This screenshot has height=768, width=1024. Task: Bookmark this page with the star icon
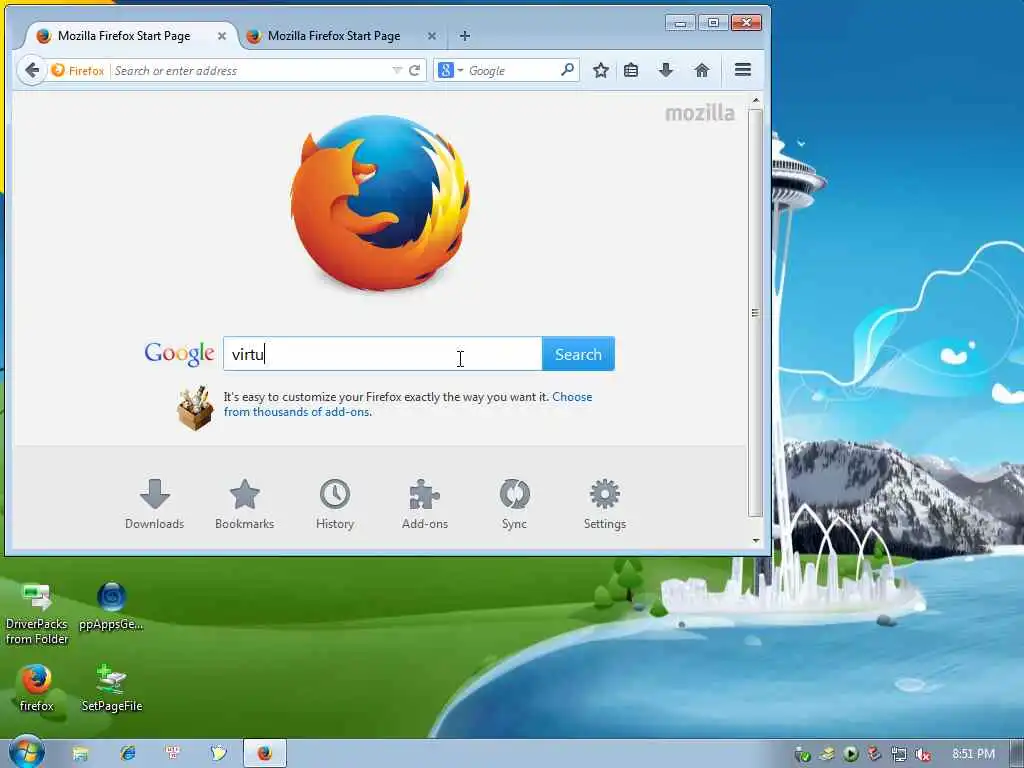tap(601, 70)
